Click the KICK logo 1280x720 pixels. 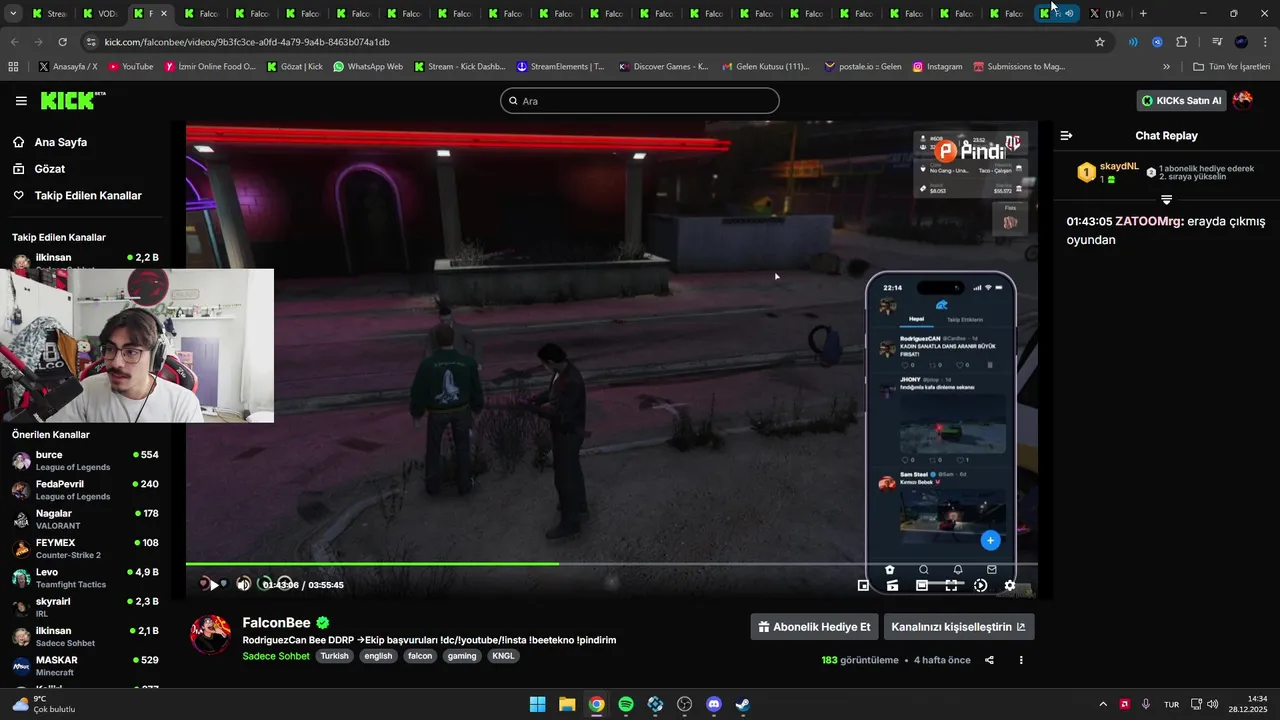tap(72, 100)
